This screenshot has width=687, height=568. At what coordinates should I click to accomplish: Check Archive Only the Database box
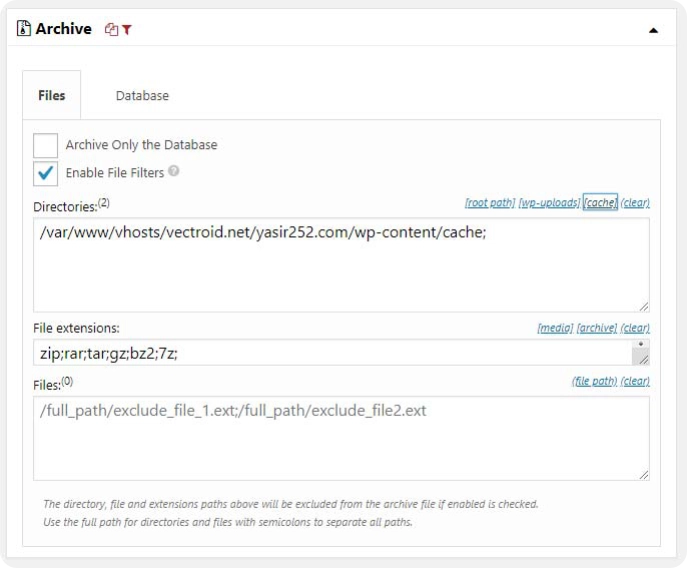(x=46, y=145)
